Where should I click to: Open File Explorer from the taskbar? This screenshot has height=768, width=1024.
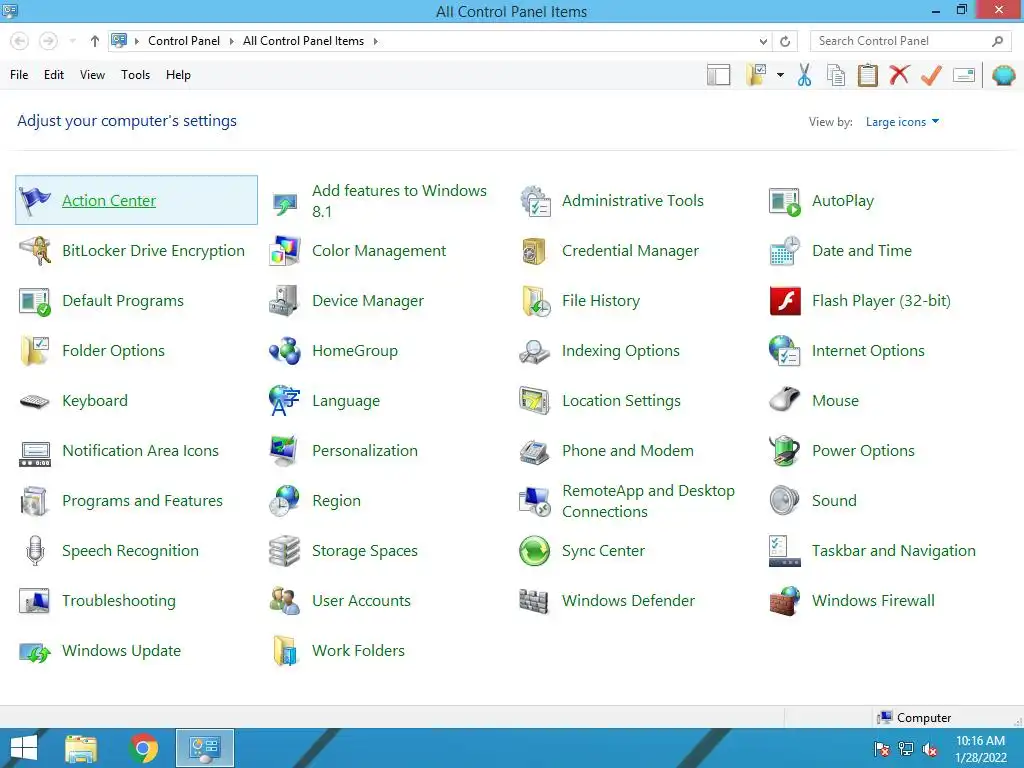point(81,748)
